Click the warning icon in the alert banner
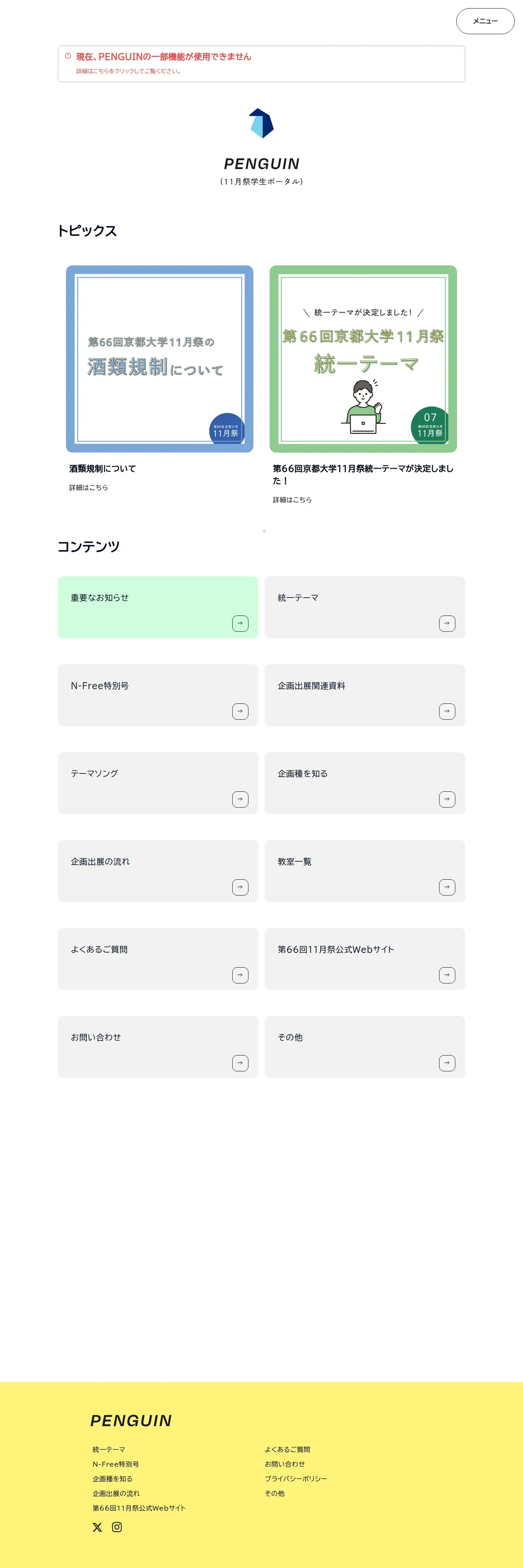 click(x=68, y=56)
